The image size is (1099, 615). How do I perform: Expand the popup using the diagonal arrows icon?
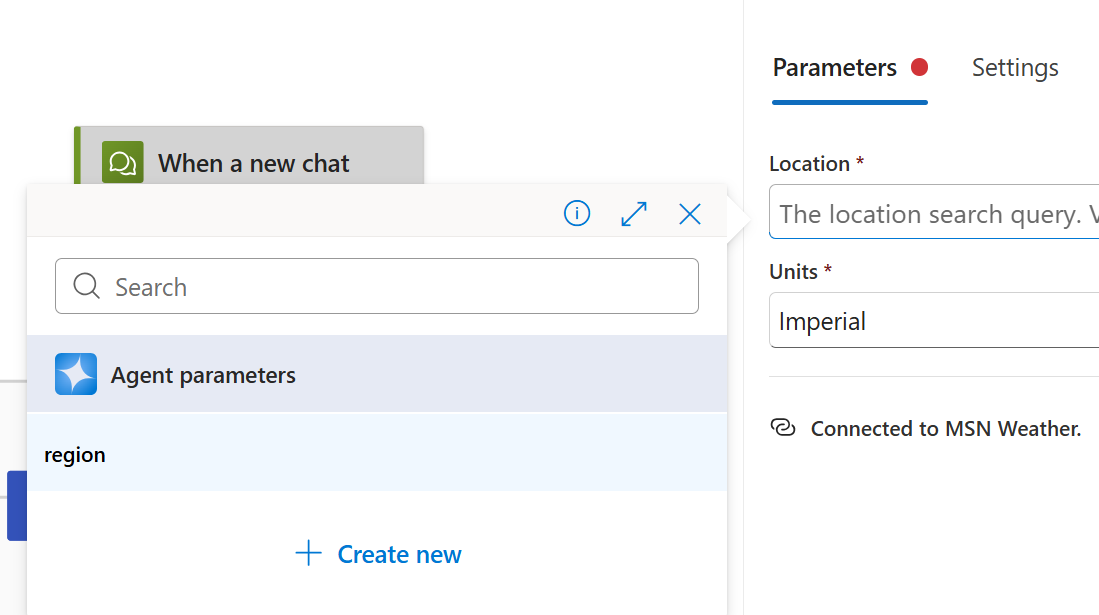click(x=633, y=213)
